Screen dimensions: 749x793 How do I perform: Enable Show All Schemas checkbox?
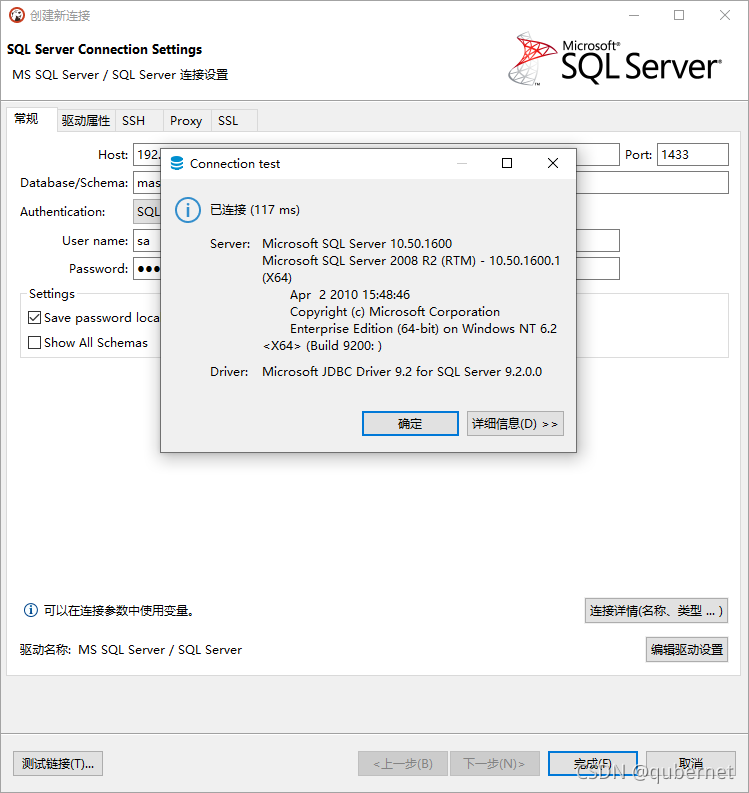[x=34, y=342]
